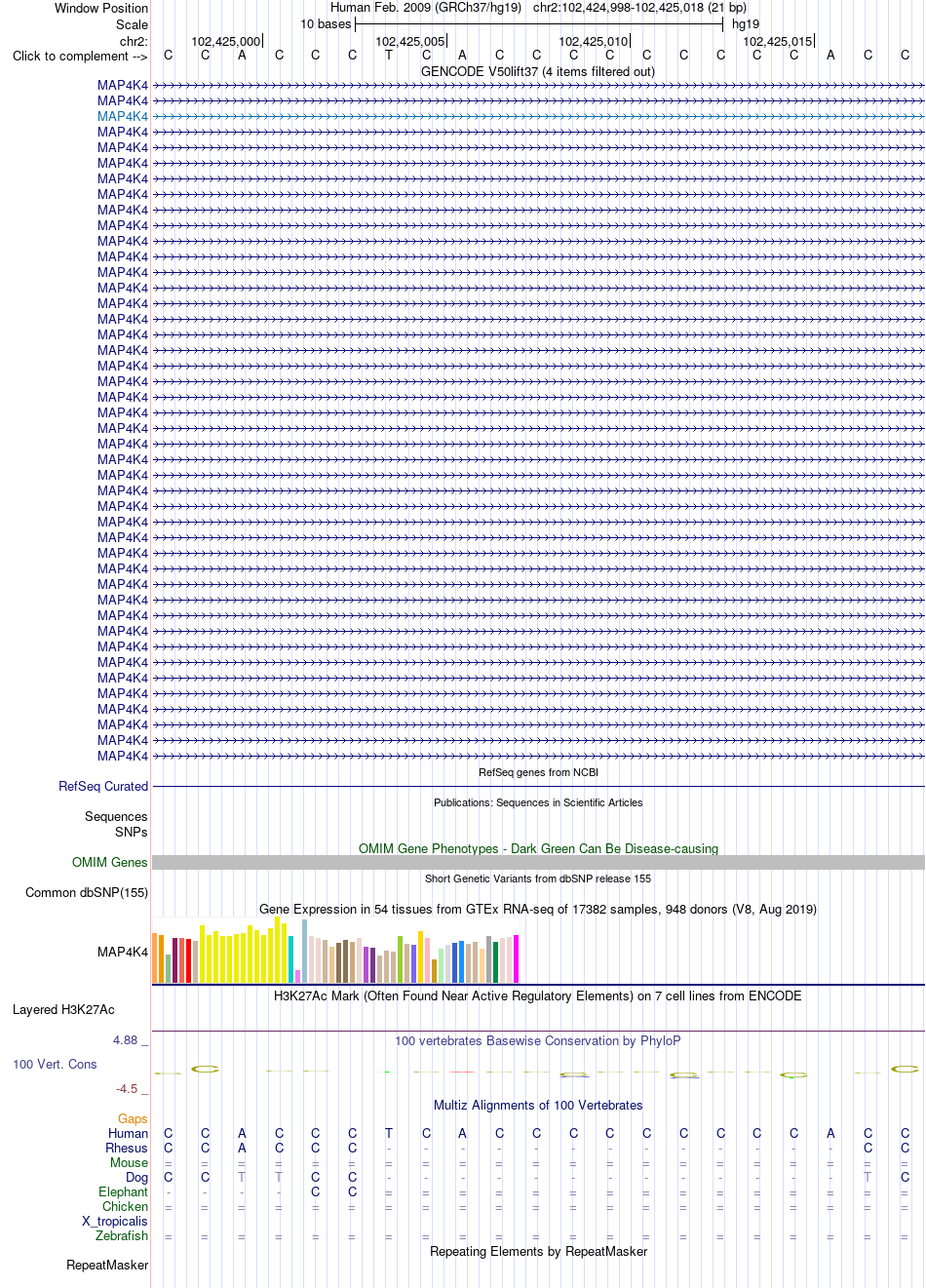This screenshot has height=1288, width=926.
Task: Click the 102,425,000 ruler position label
Action: tap(226, 41)
